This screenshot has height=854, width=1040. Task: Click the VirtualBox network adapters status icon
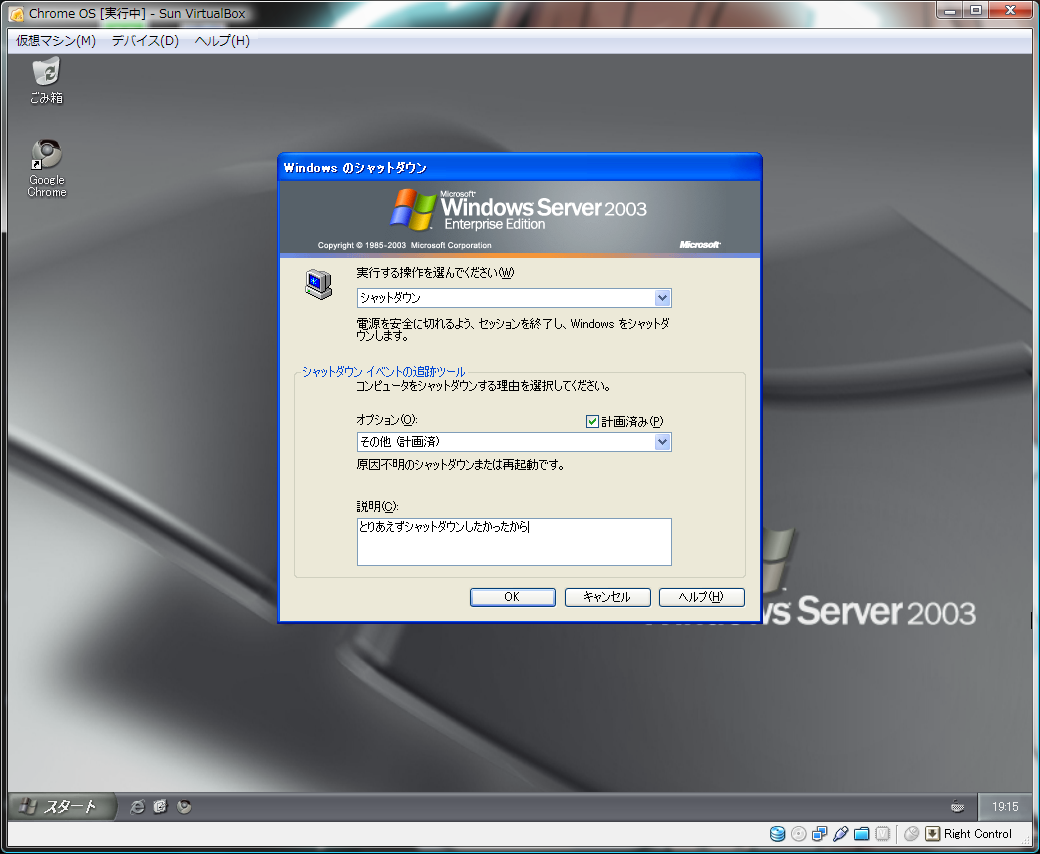(820, 833)
